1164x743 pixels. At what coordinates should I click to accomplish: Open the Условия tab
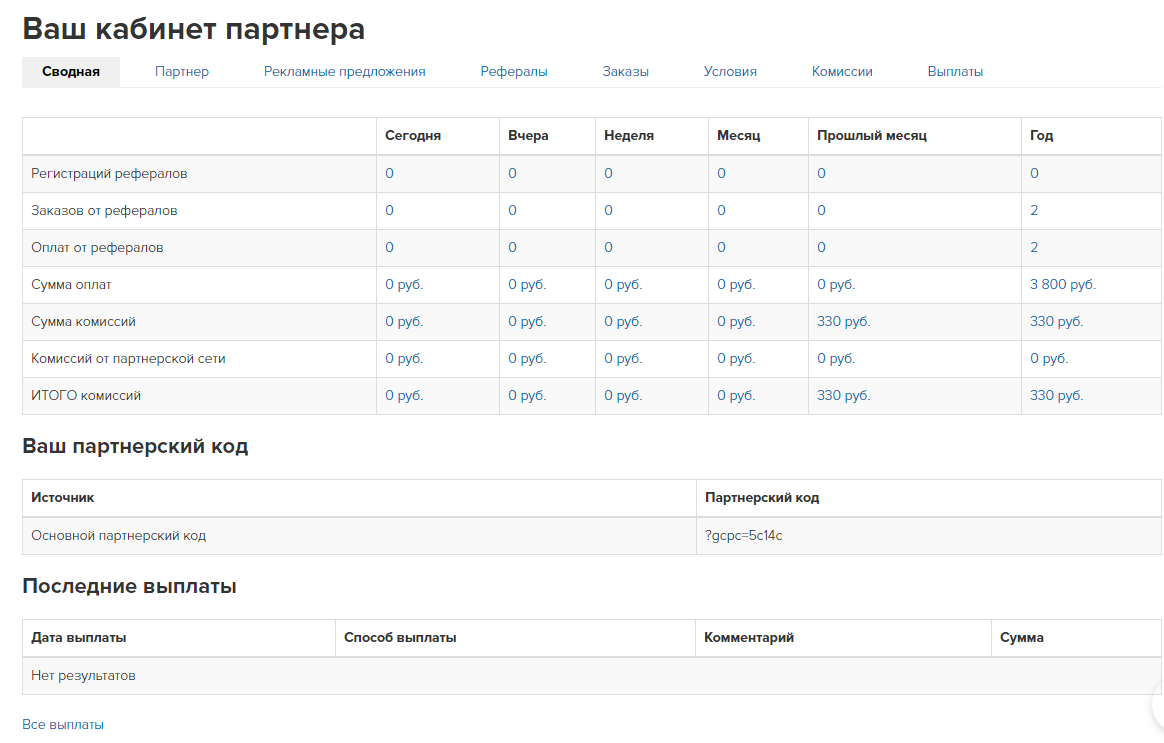click(730, 72)
